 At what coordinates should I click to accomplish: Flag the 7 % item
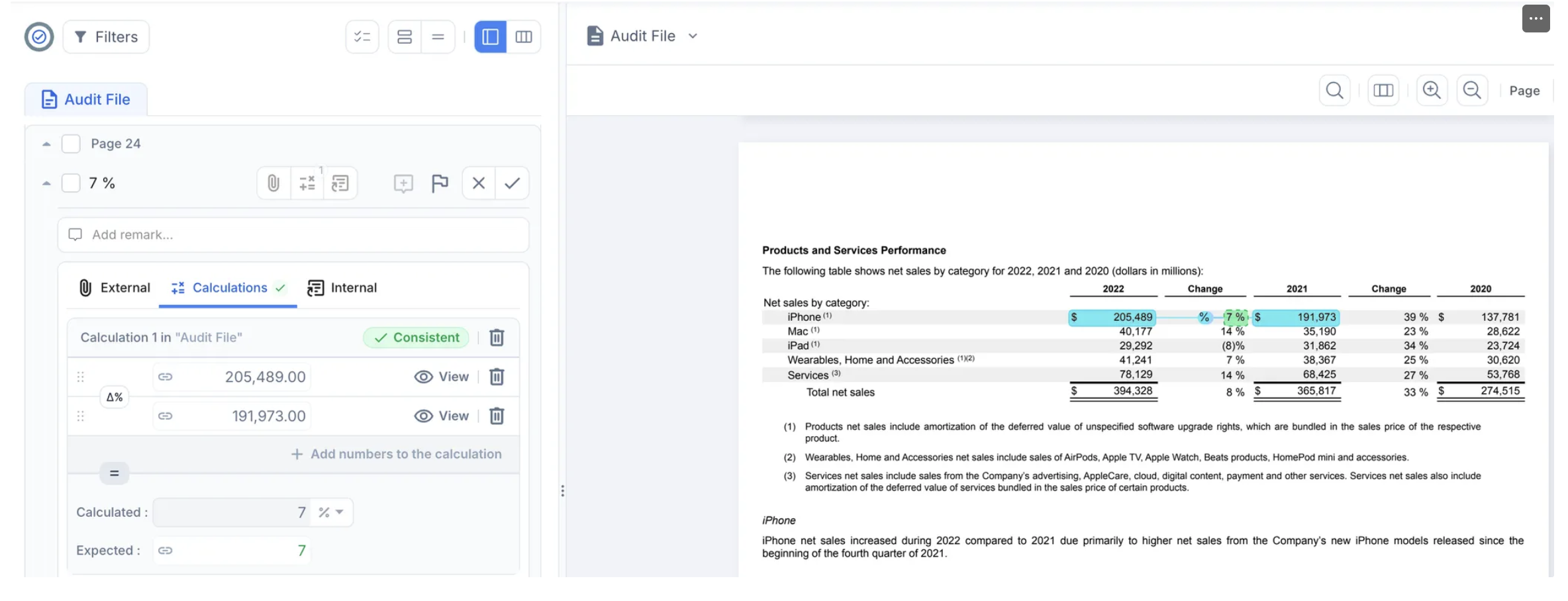[440, 183]
